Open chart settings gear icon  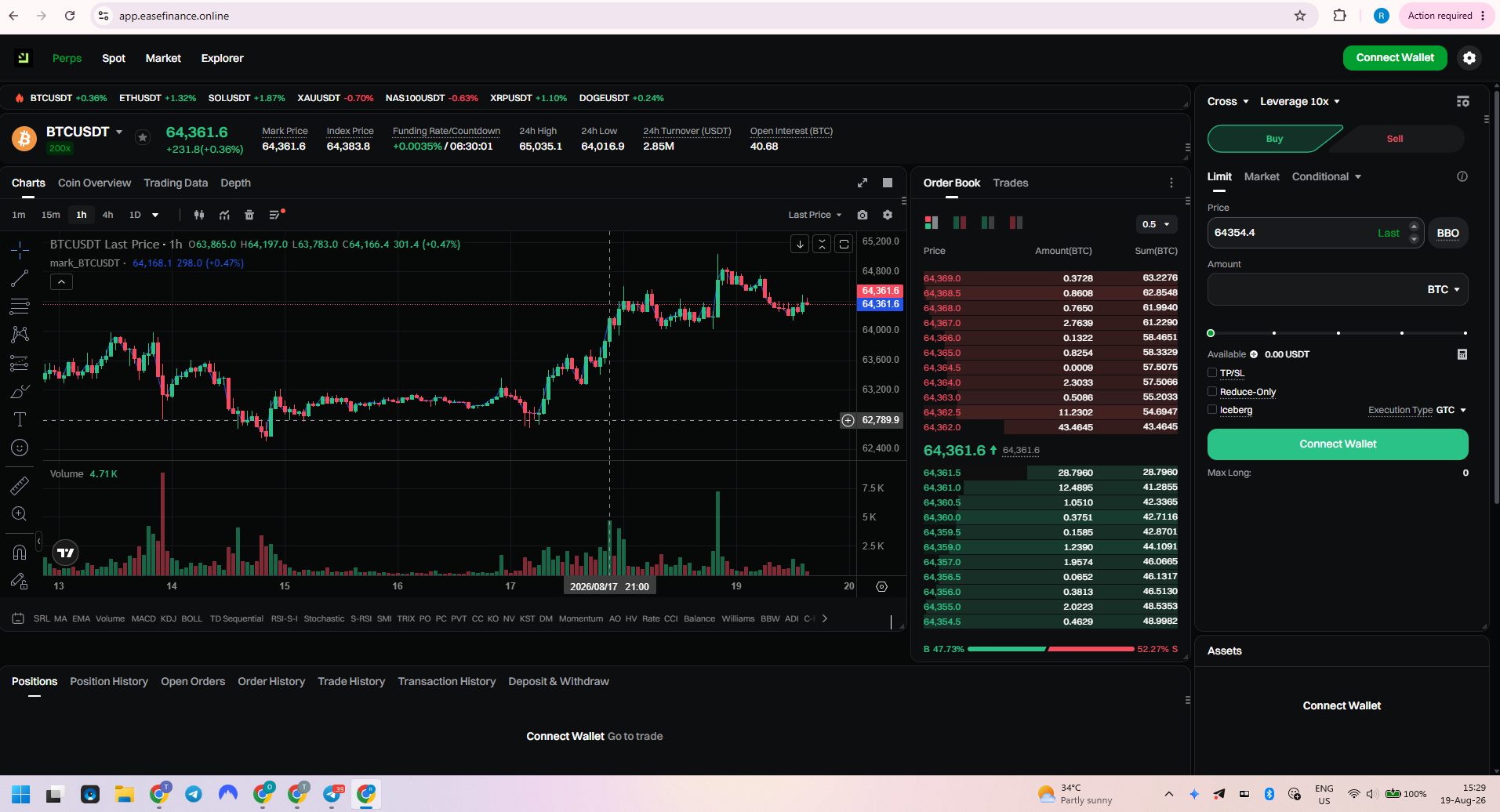(888, 215)
